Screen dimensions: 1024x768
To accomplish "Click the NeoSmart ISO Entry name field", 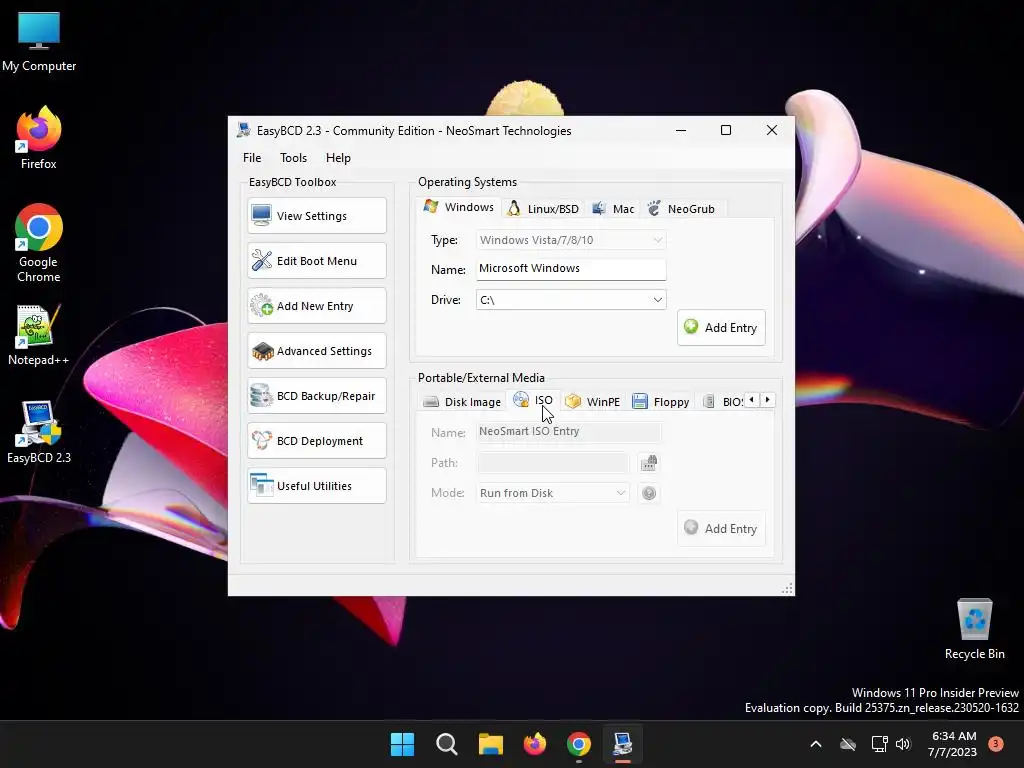I will click(x=569, y=432).
